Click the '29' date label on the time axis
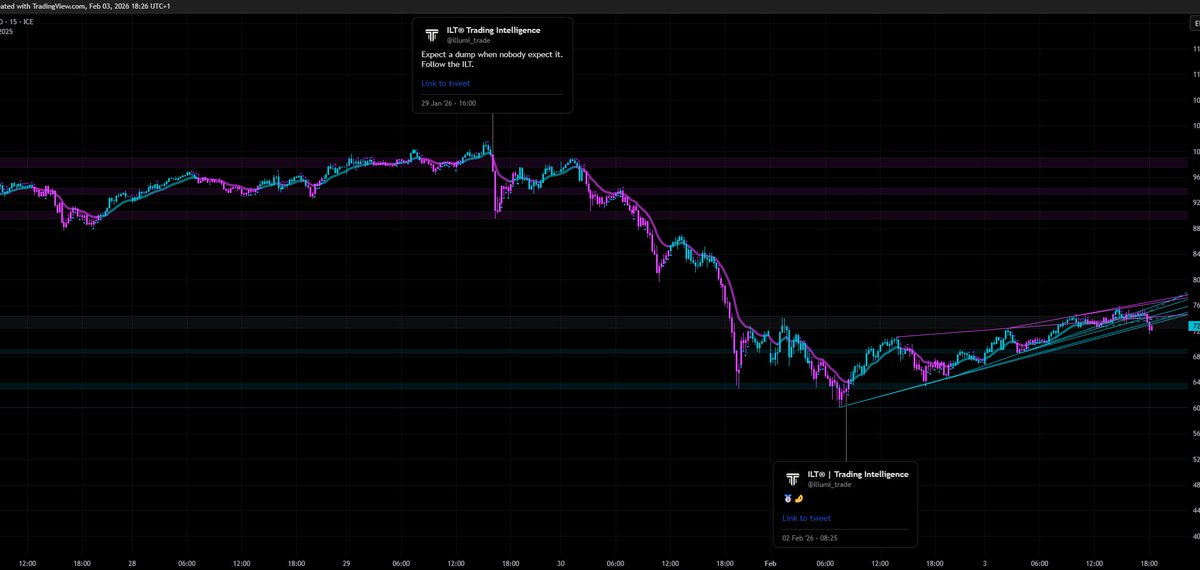Viewport: 1200px width, 570px height. (345, 563)
